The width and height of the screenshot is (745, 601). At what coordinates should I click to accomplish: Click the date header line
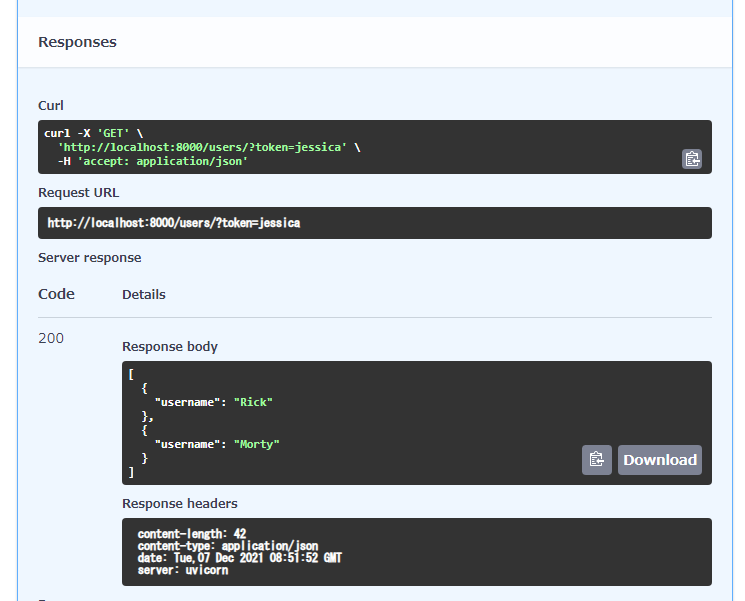tap(239, 558)
